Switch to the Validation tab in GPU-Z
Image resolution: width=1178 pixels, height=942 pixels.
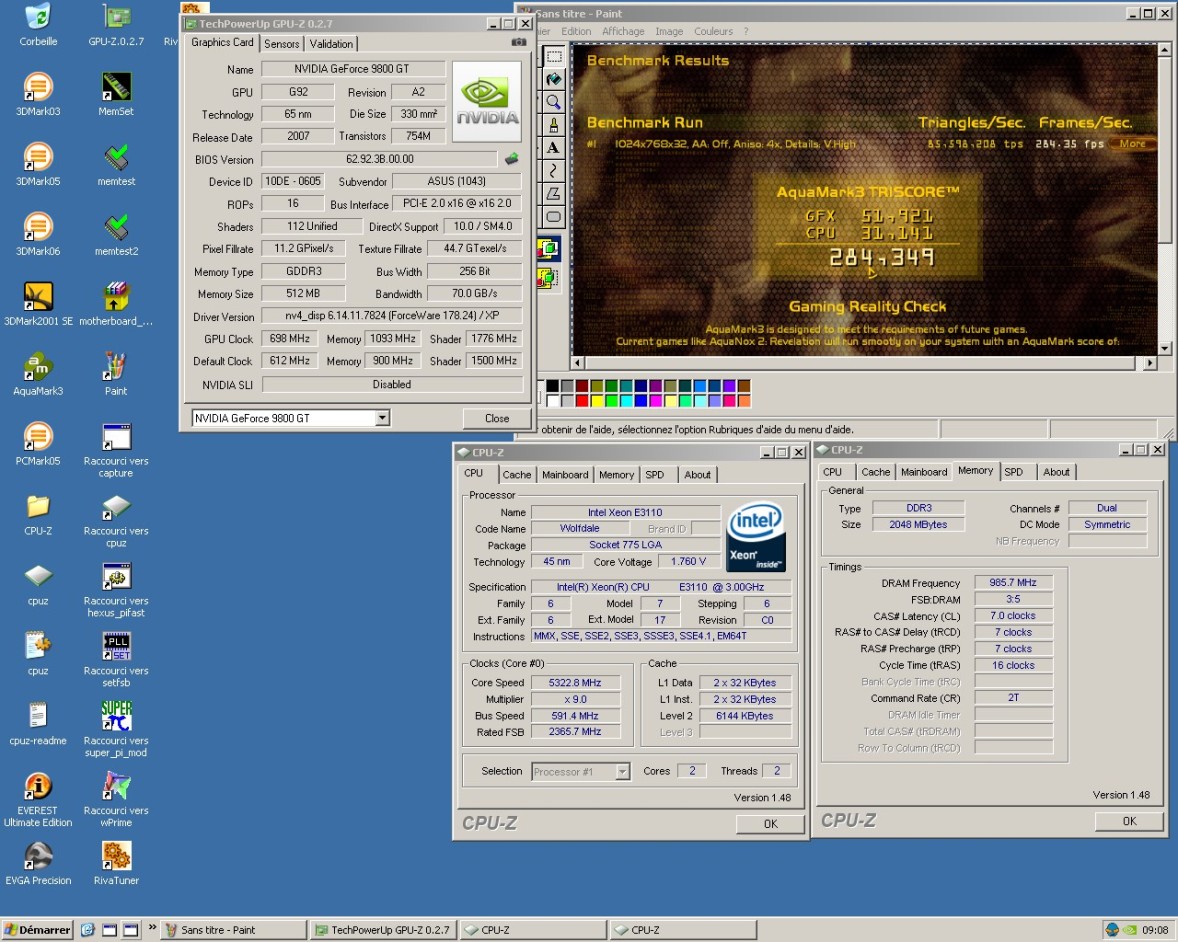pyautogui.click(x=331, y=44)
